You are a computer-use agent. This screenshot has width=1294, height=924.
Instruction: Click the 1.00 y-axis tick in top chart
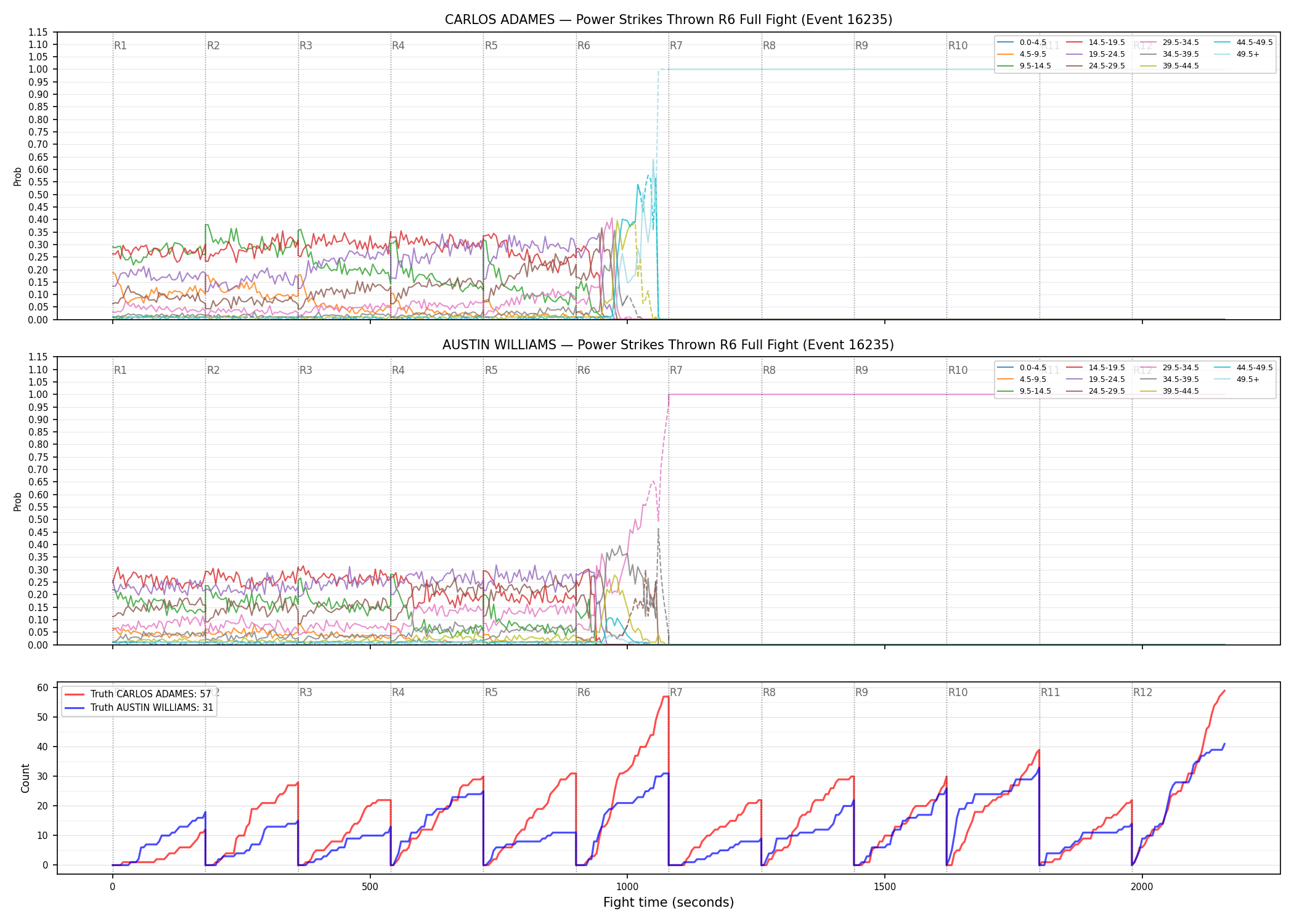[x=38, y=70]
